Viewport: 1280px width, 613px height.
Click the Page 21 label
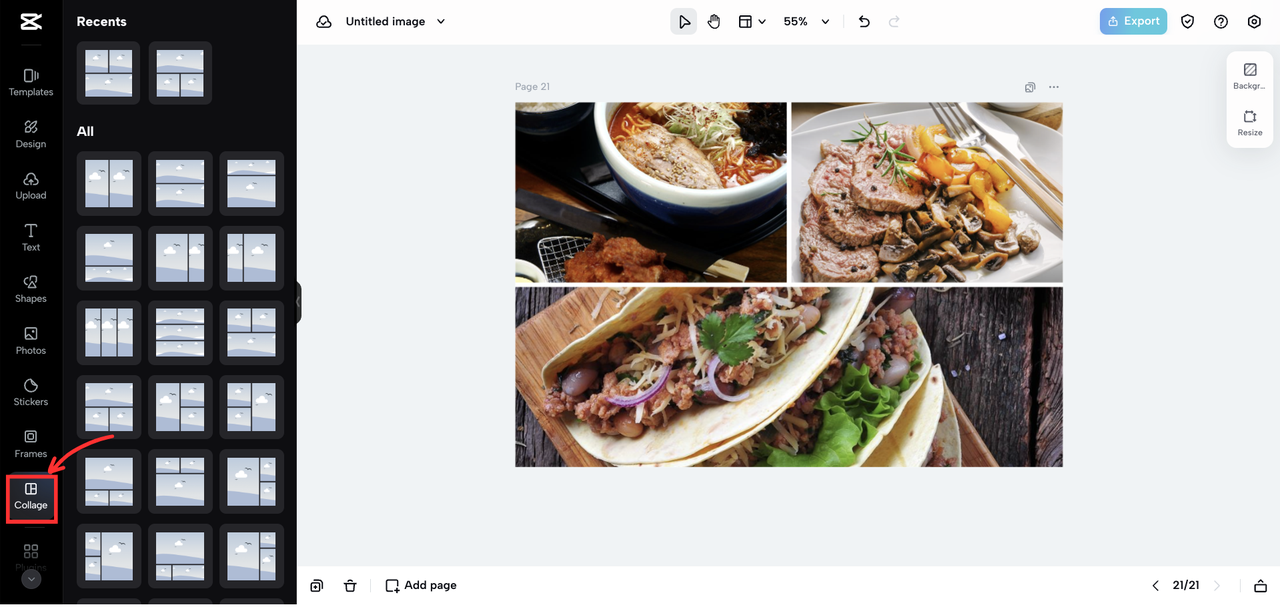click(532, 87)
